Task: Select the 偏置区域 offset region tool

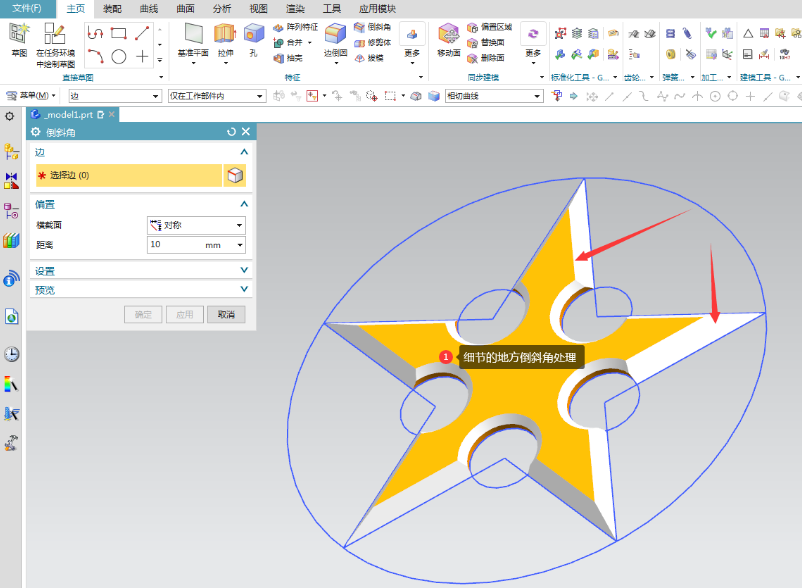Action: pos(489,27)
